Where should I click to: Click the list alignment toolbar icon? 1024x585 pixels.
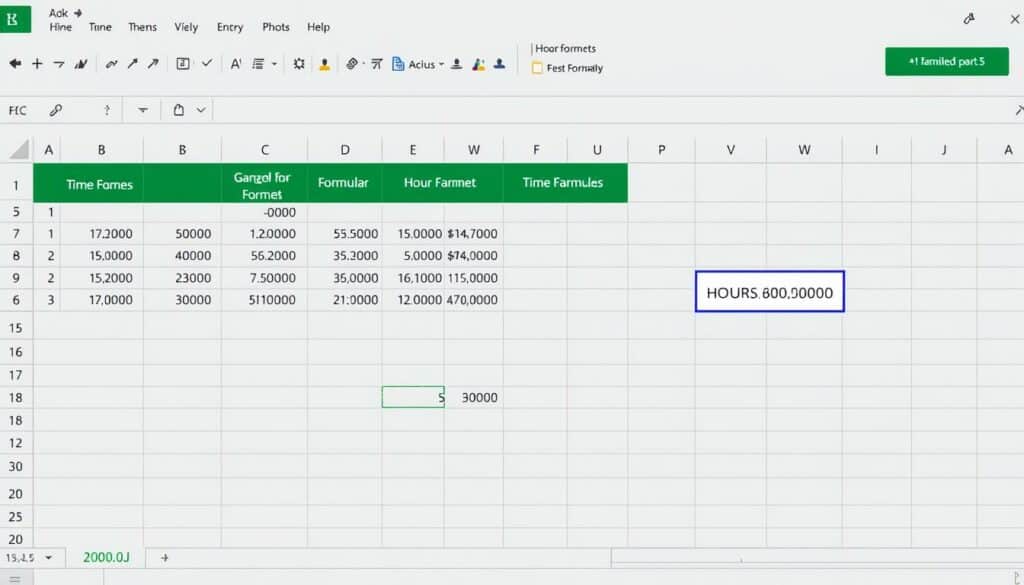258,63
